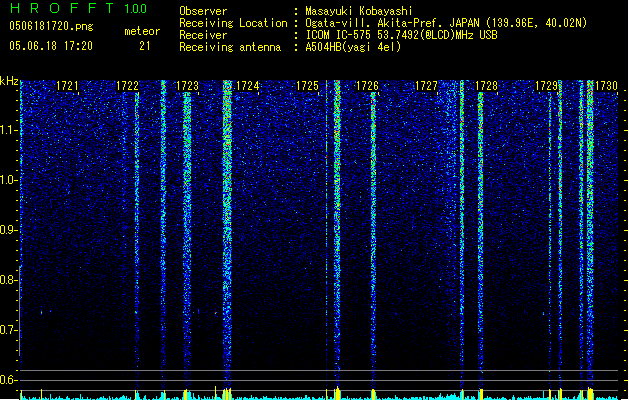Click the 1.0 frequency axis label
Screen dimensions: 629x400
(9, 180)
